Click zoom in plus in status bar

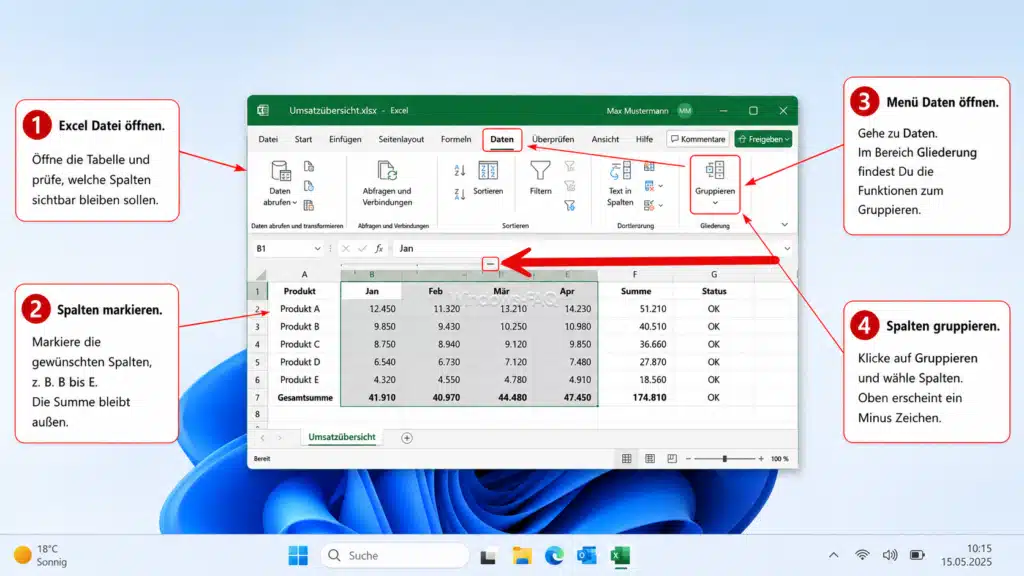tap(761, 458)
